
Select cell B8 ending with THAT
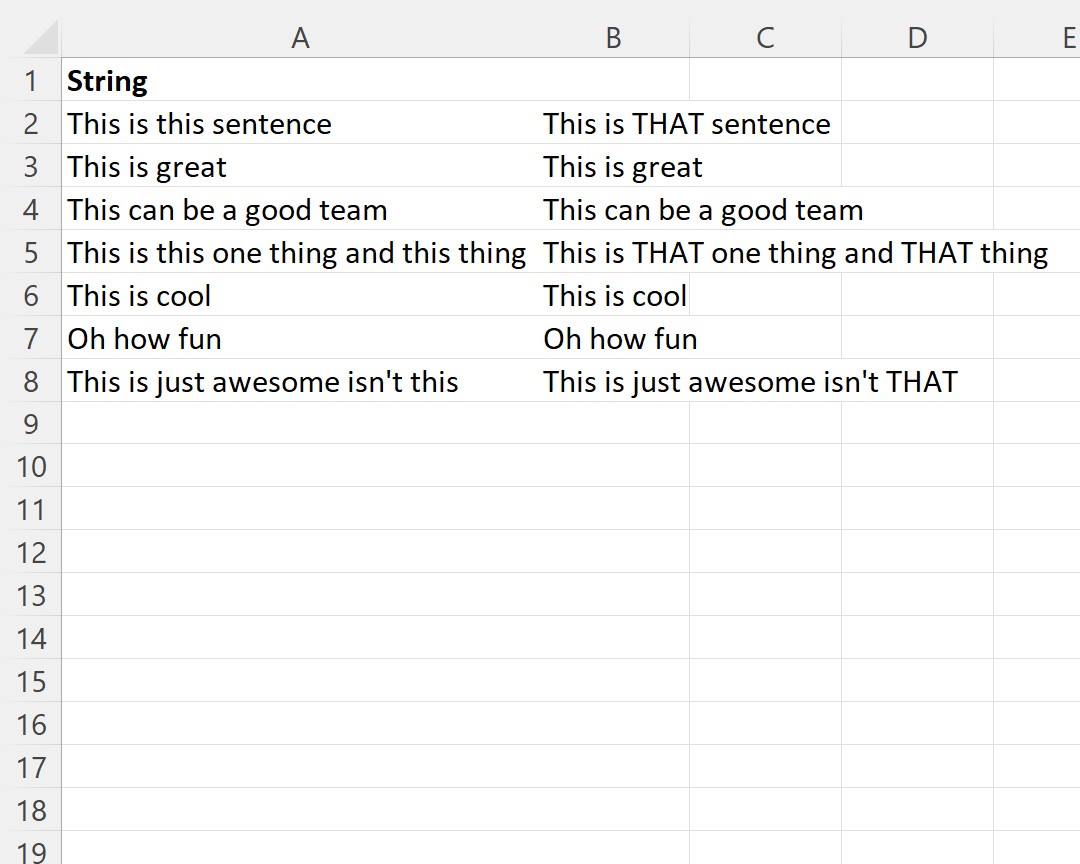tap(613, 381)
